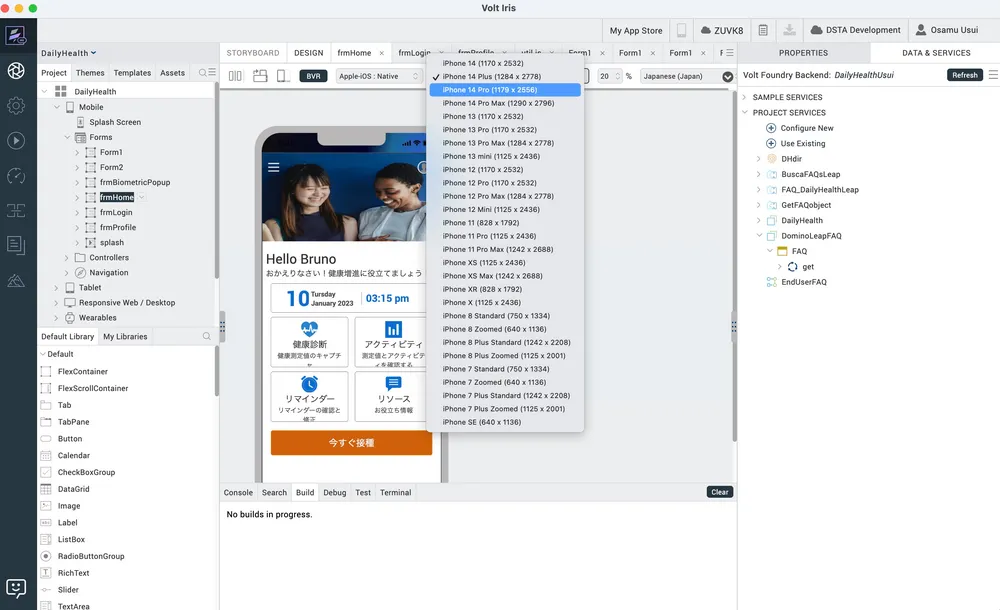Open the document list icon beside ZUVK8
This screenshot has height=610, width=1000.
763,30
